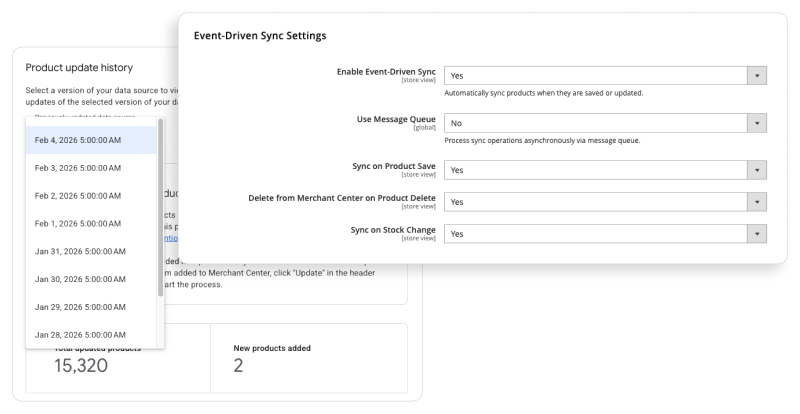Viewport: 800px width, 414px height.
Task: Click the Enable Event-Driven Sync dropdown arrow
Action: pos(757,75)
